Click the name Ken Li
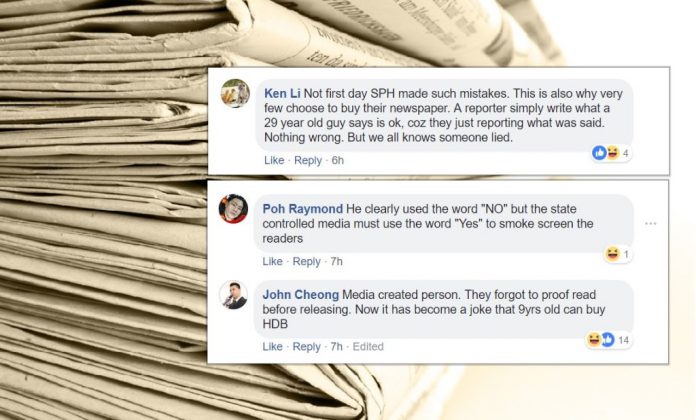 (282, 94)
